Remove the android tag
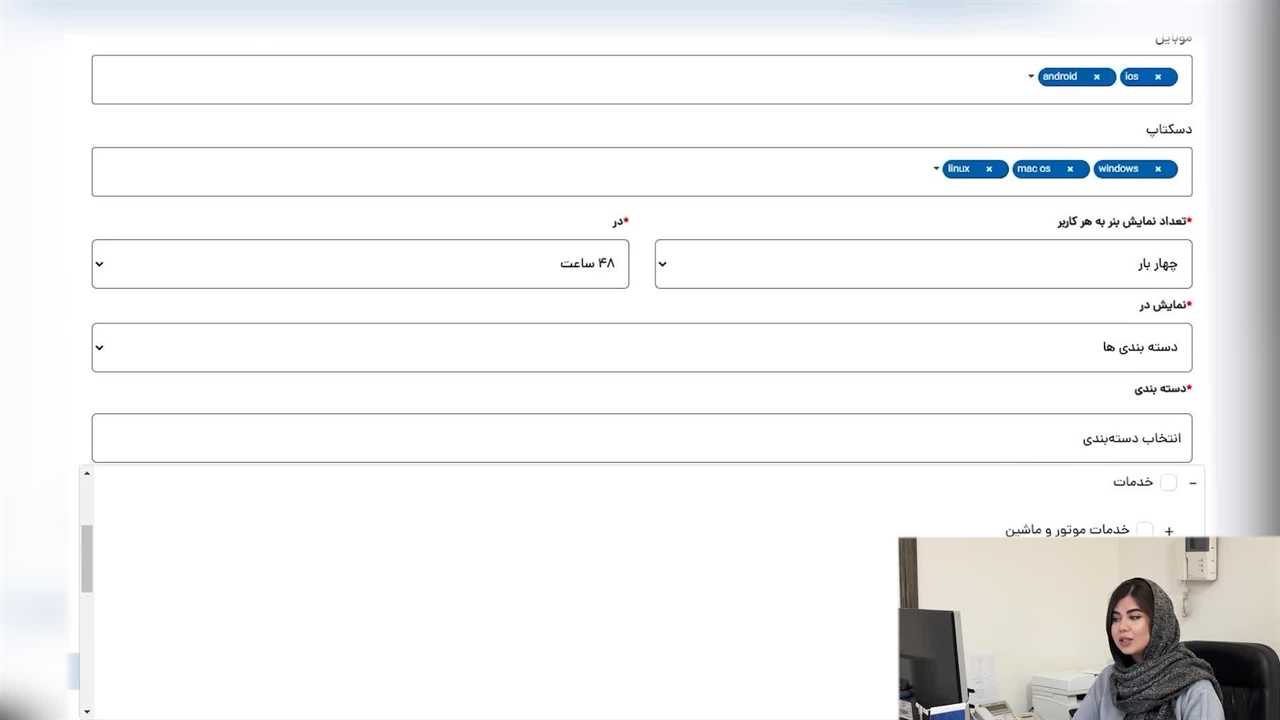The image size is (1280, 720). tap(1096, 77)
